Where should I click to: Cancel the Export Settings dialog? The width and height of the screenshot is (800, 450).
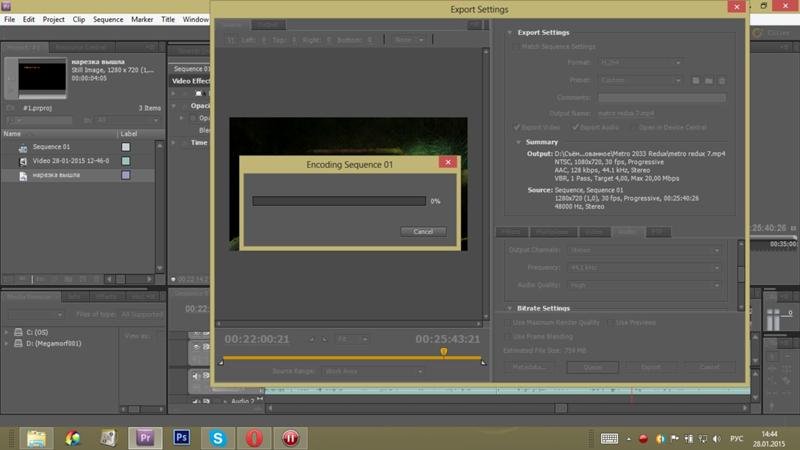pyautogui.click(x=709, y=367)
